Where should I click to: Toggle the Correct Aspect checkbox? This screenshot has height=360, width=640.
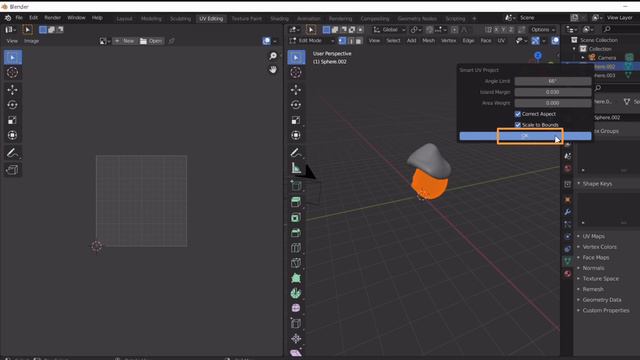coord(518,114)
